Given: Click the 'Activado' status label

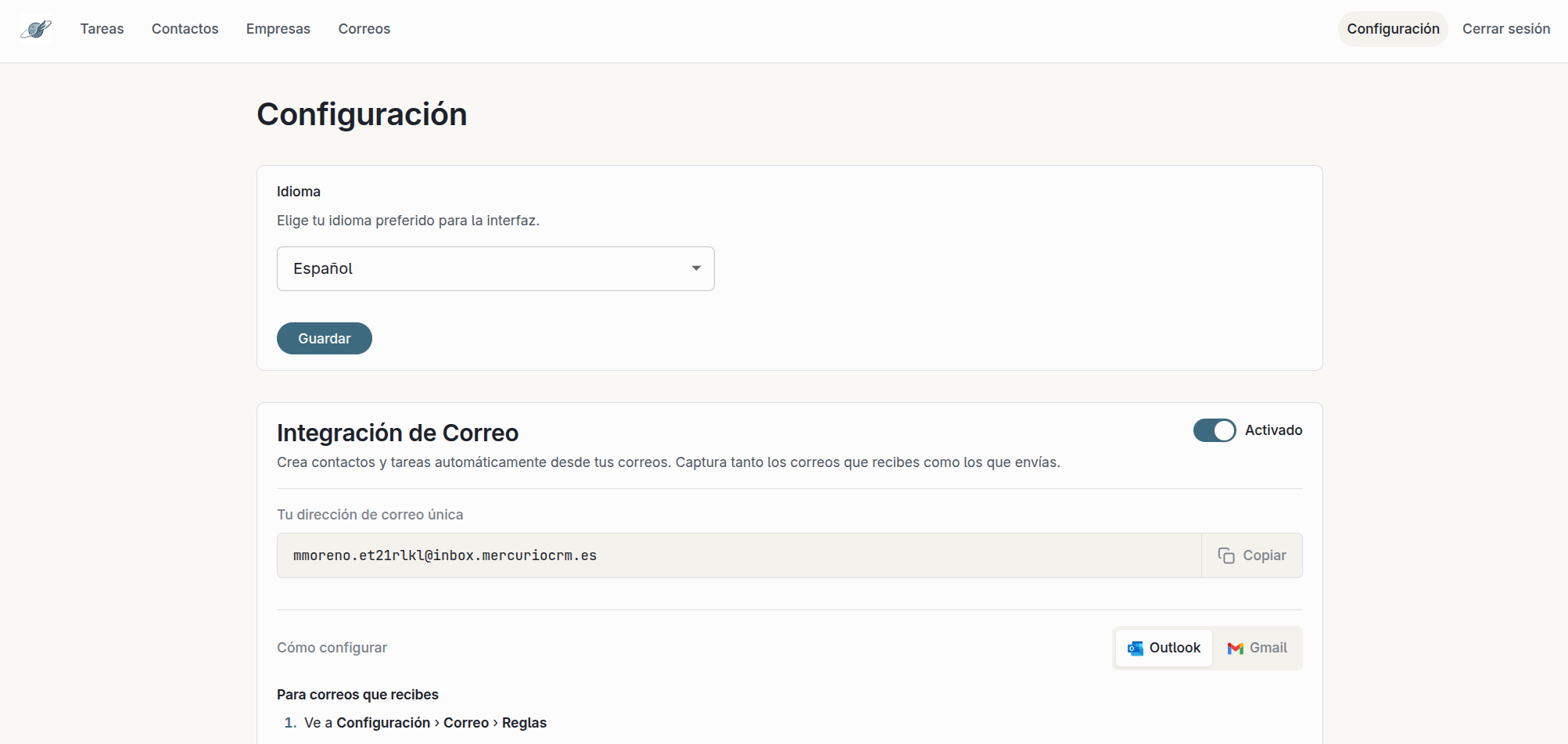Looking at the screenshot, I should point(1273,430).
